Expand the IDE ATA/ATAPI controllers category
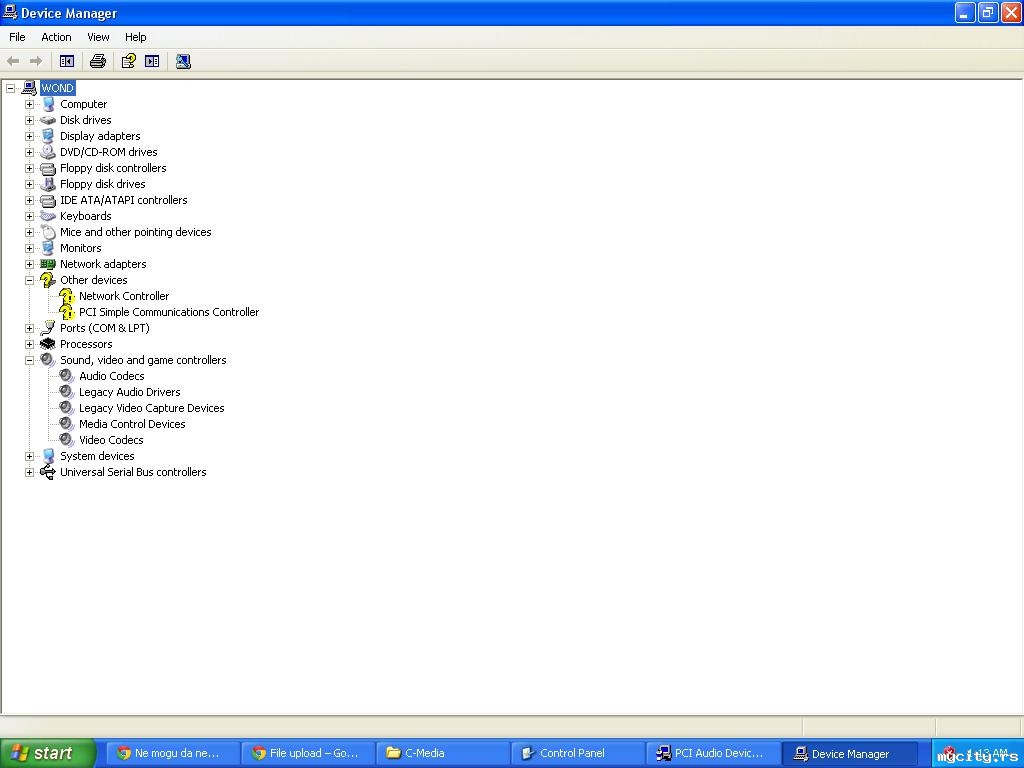The image size is (1024, 768). coord(29,200)
